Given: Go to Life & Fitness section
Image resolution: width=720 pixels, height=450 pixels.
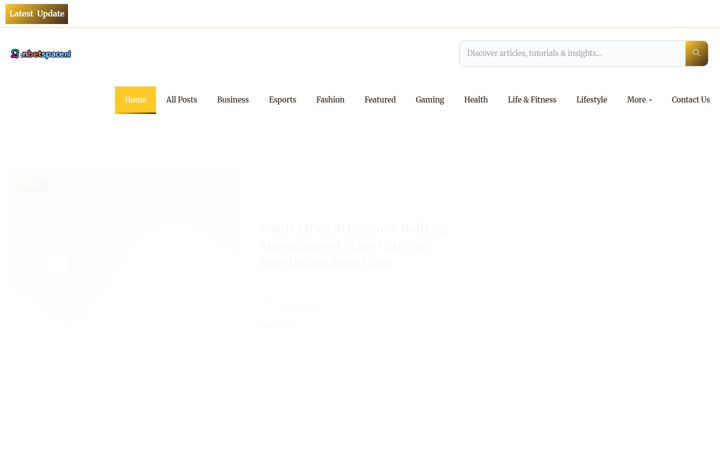Looking at the screenshot, I should (532, 100).
